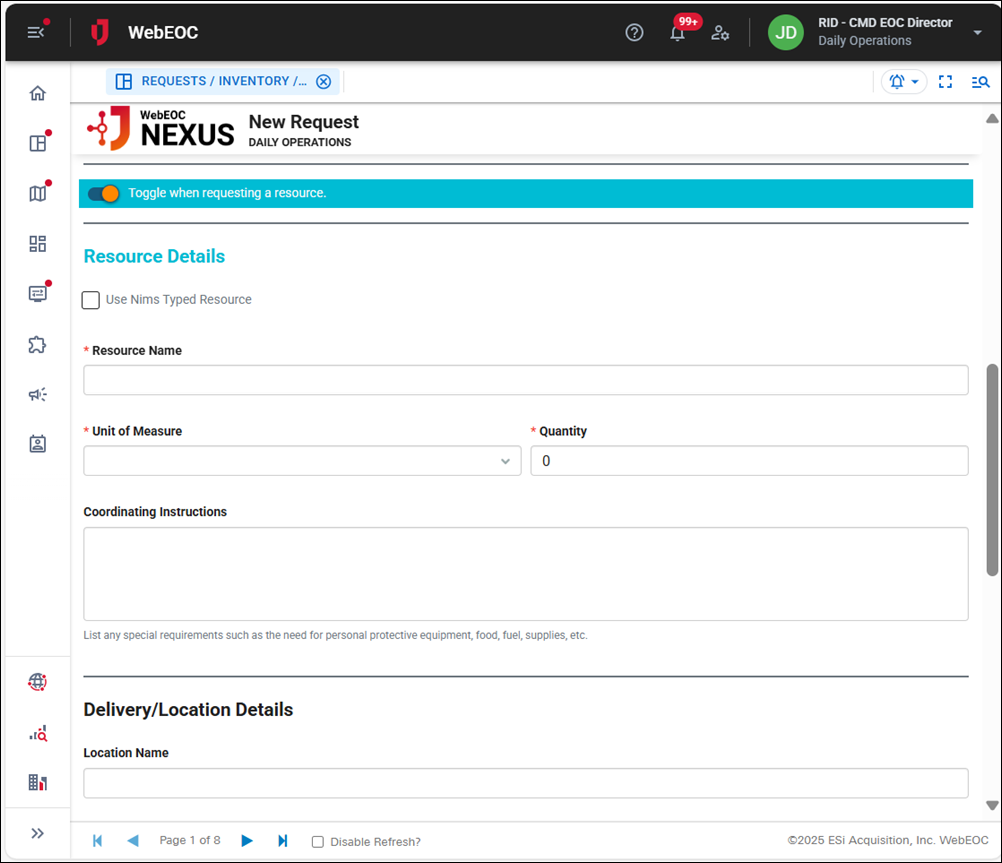Screen dimensions: 1002x863
Task: Open the user settings gear icon
Action: [720, 32]
